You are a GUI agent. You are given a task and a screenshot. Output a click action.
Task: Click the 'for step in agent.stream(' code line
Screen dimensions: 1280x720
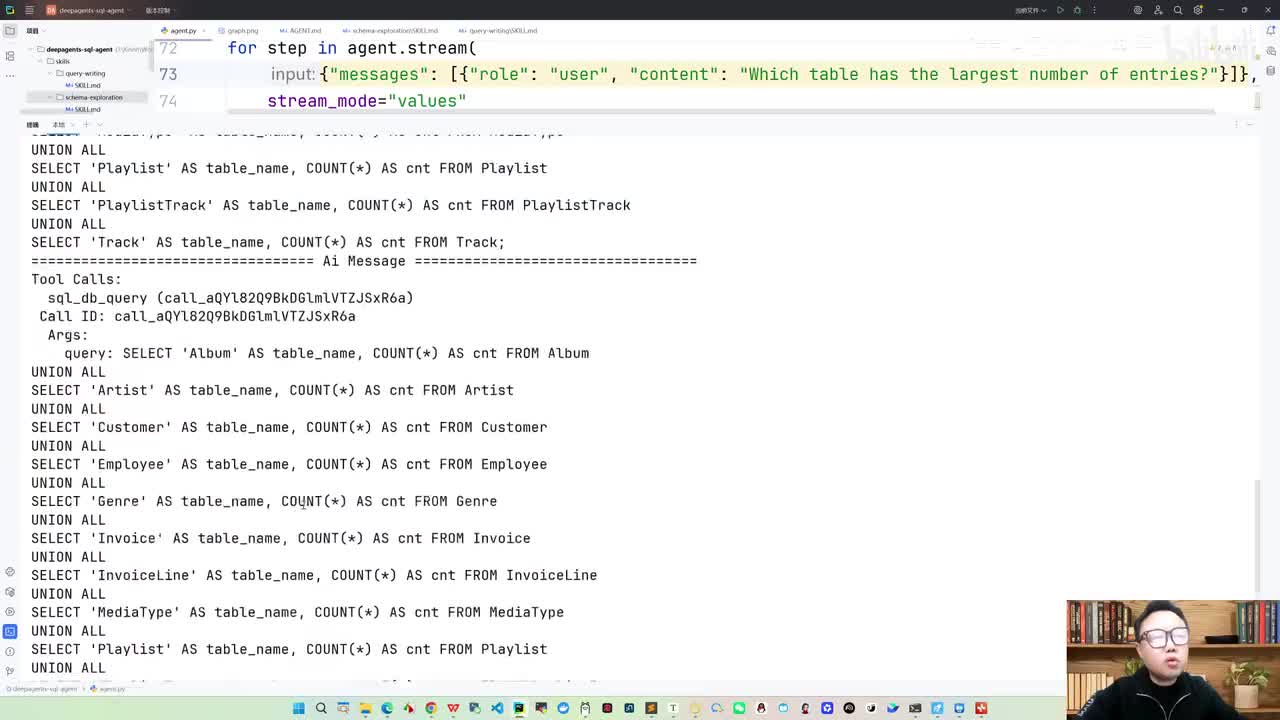click(x=352, y=48)
